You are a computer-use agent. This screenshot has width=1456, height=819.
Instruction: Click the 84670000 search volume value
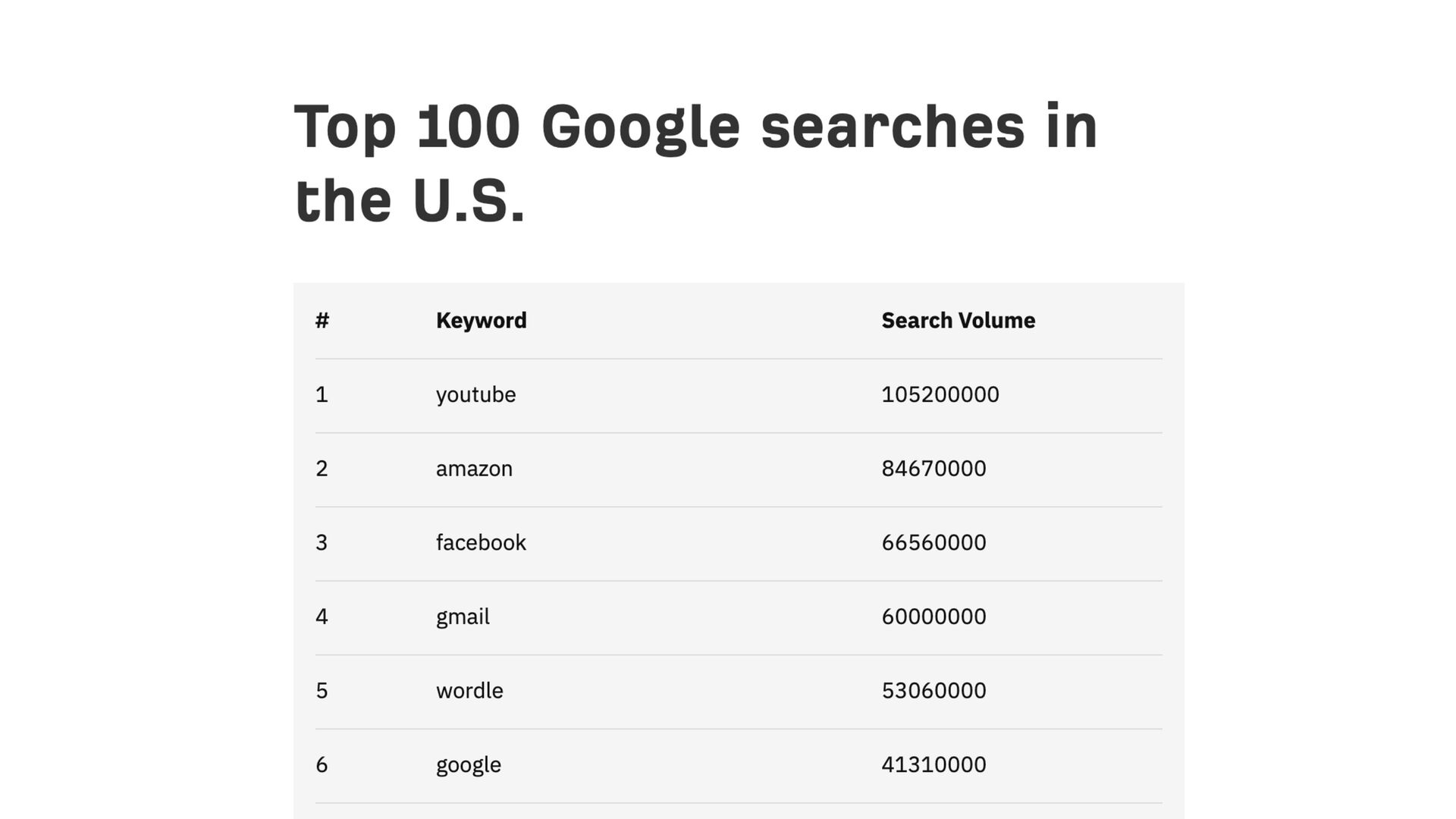934,469
